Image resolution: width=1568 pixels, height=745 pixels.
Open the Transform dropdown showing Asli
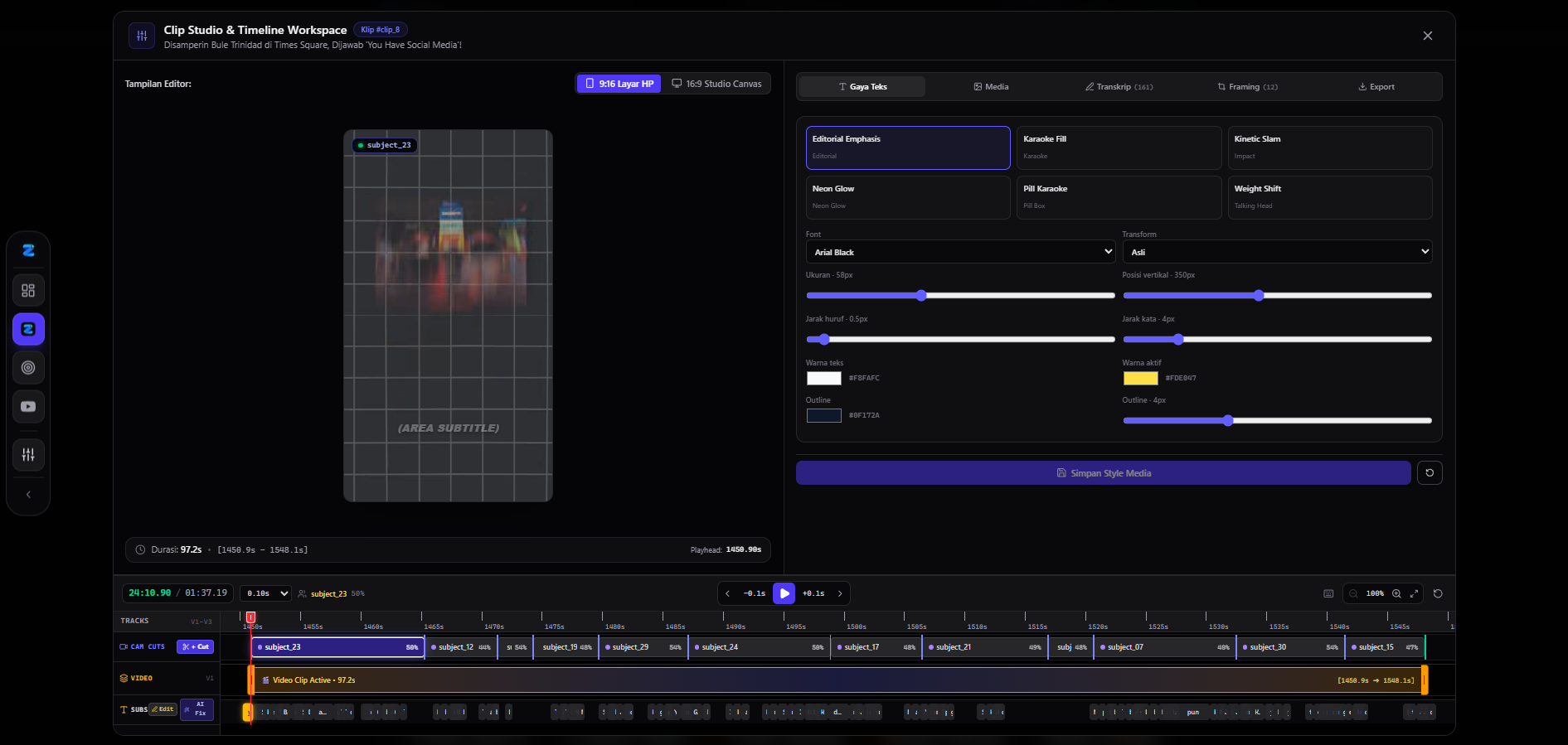click(x=1277, y=252)
